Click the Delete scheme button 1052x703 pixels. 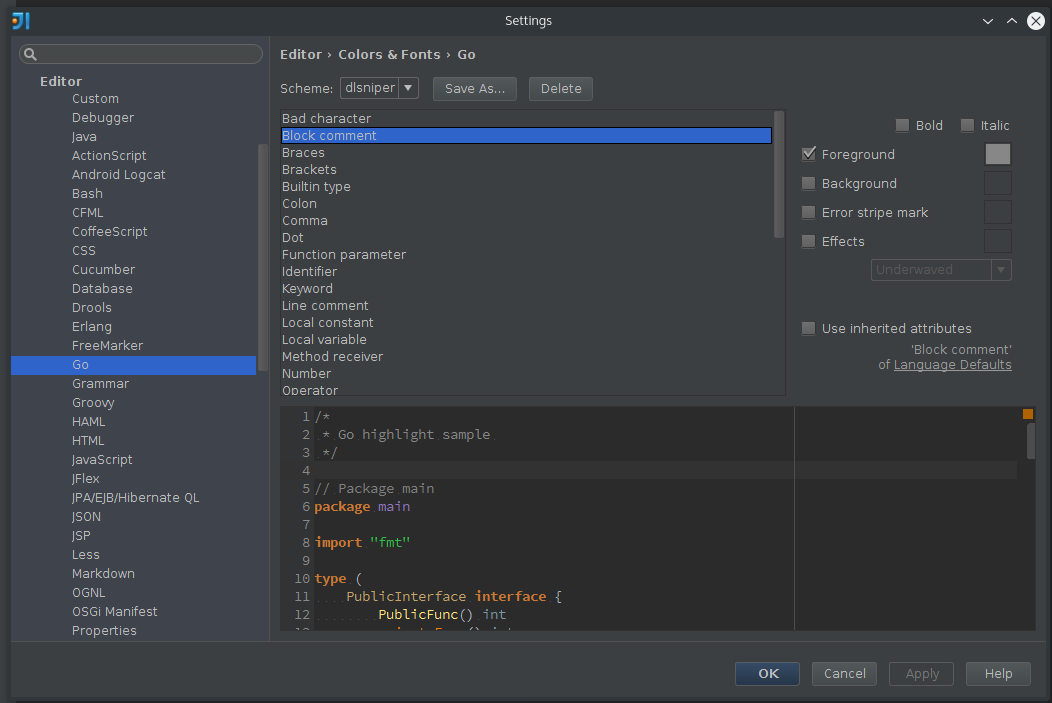[560, 88]
